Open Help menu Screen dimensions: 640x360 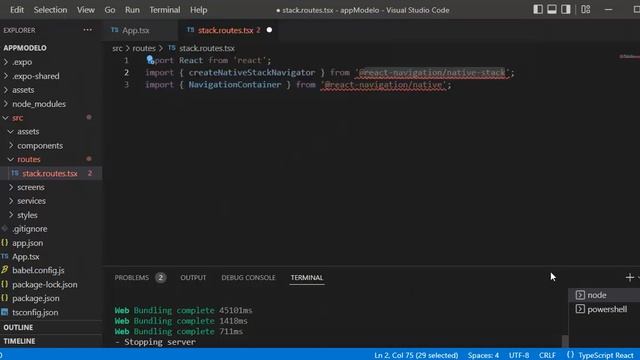click(x=198, y=10)
